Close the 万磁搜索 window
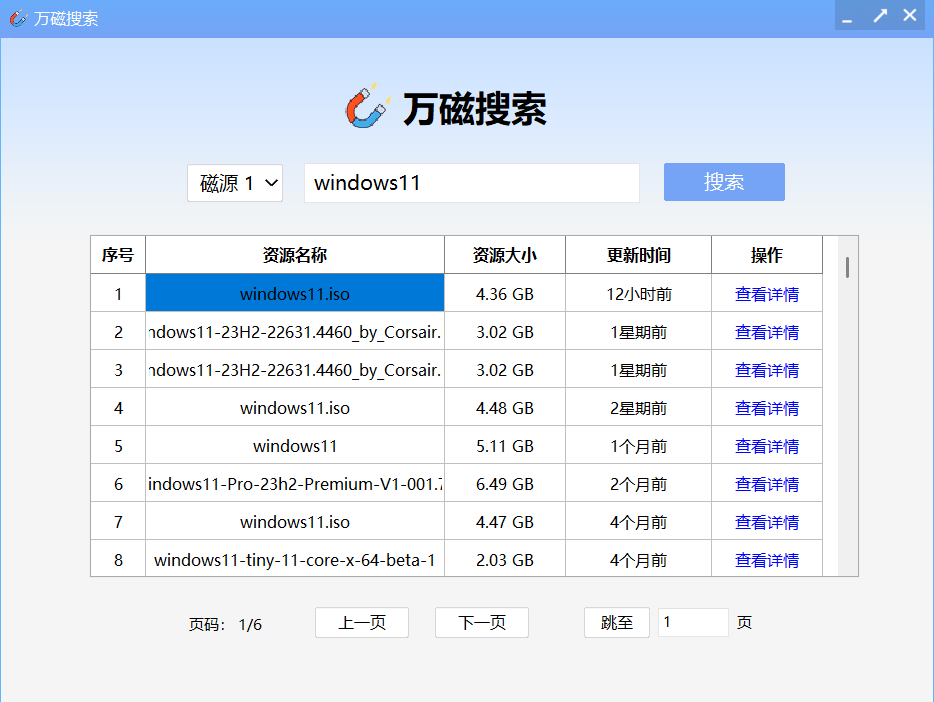The width and height of the screenshot is (934, 702). coord(910,15)
